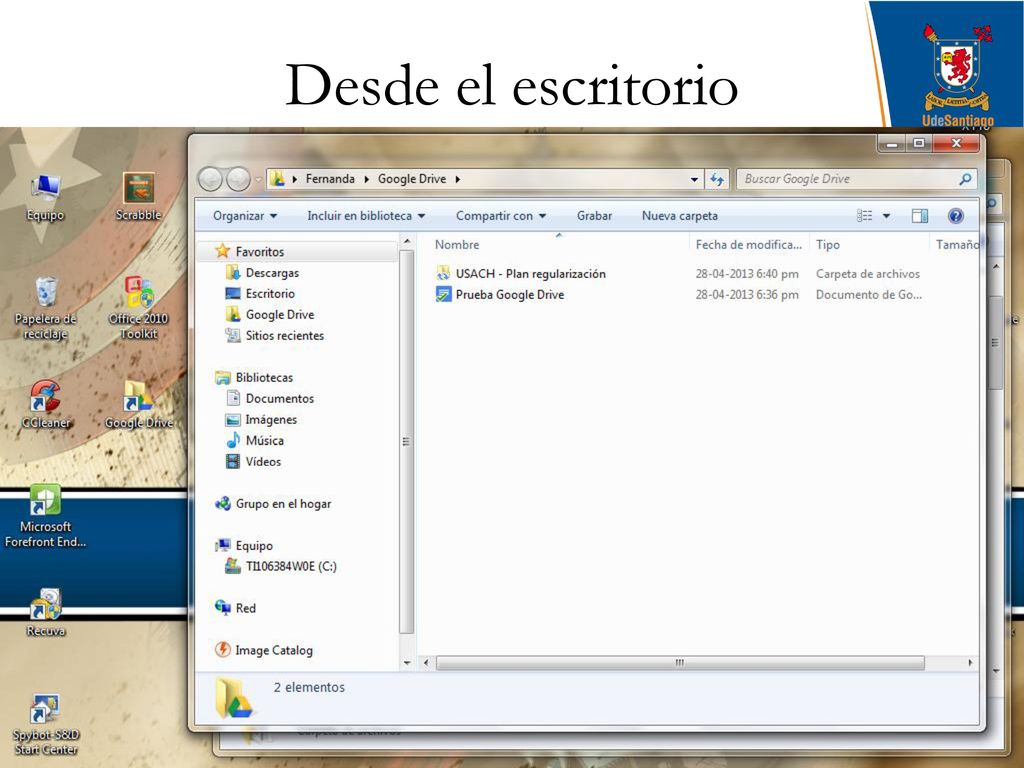
Task: Open Sitios recientes in the sidebar
Action: pos(284,336)
